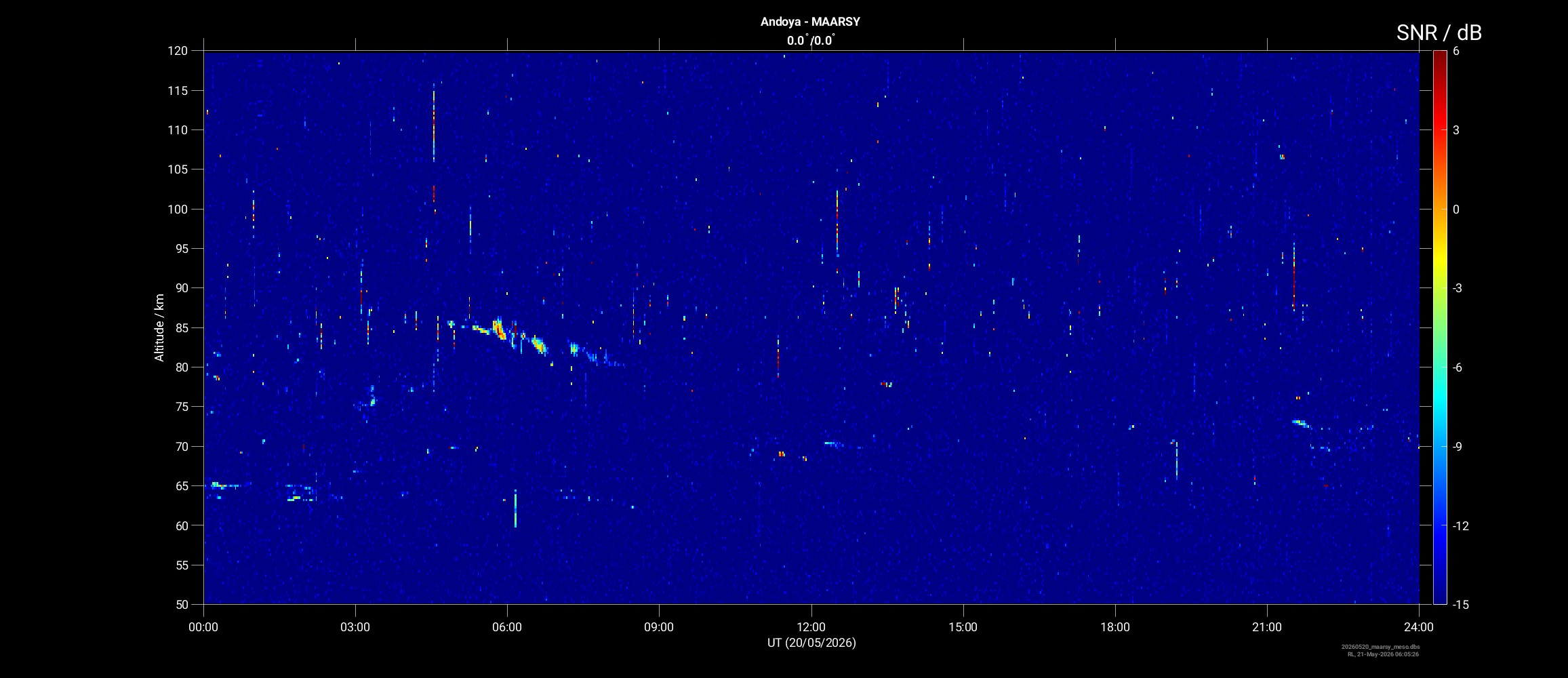The width and height of the screenshot is (1568, 678).
Task: Click the altitude tick label '115'
Action: pos(178,90)
